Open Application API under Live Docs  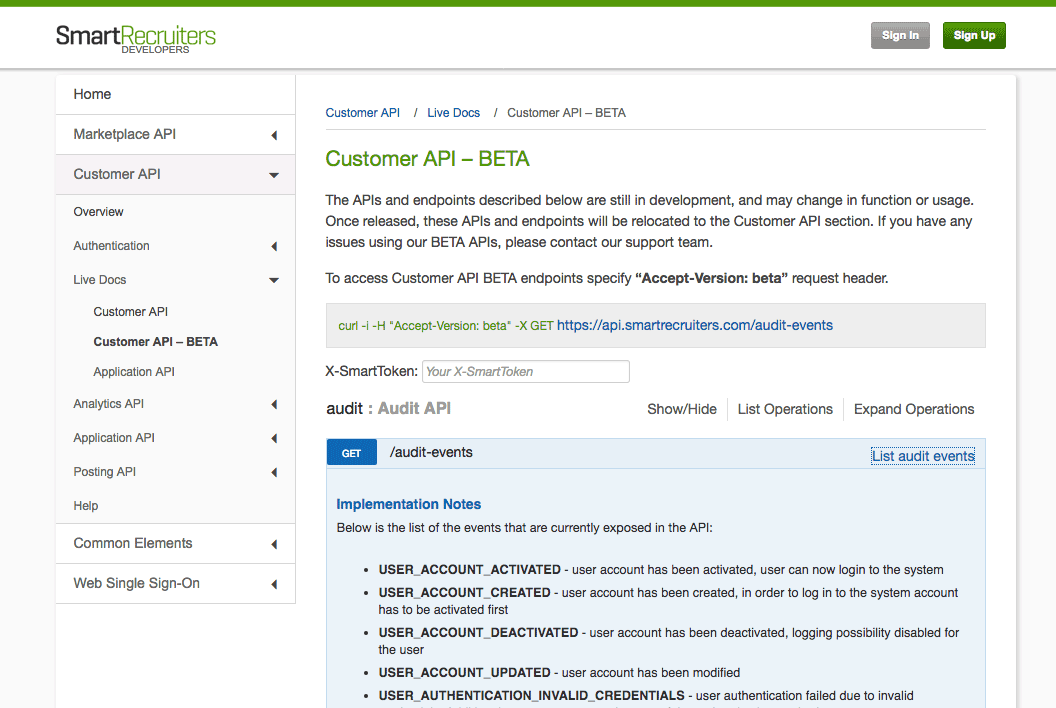click(x=134, y=372)
